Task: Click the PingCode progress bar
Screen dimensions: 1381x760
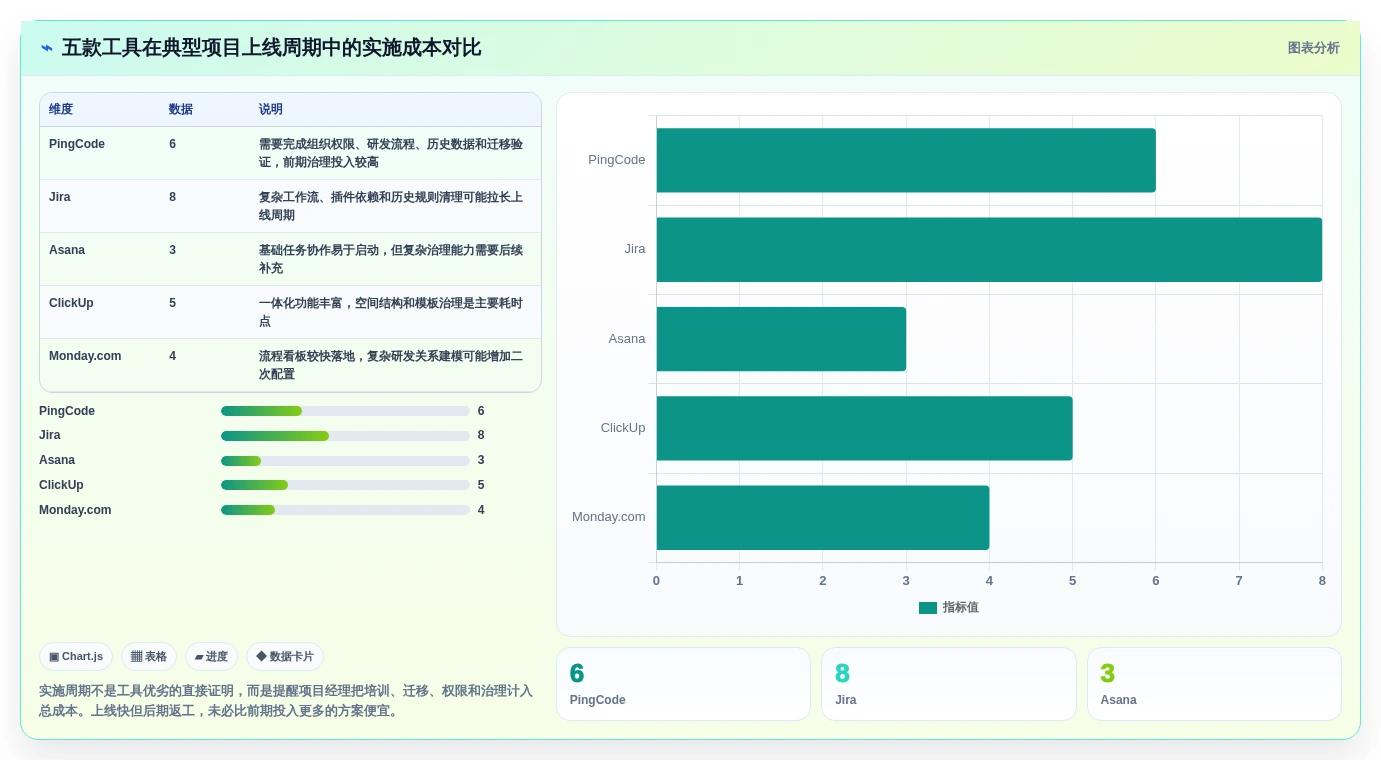Action: point(345,411)
